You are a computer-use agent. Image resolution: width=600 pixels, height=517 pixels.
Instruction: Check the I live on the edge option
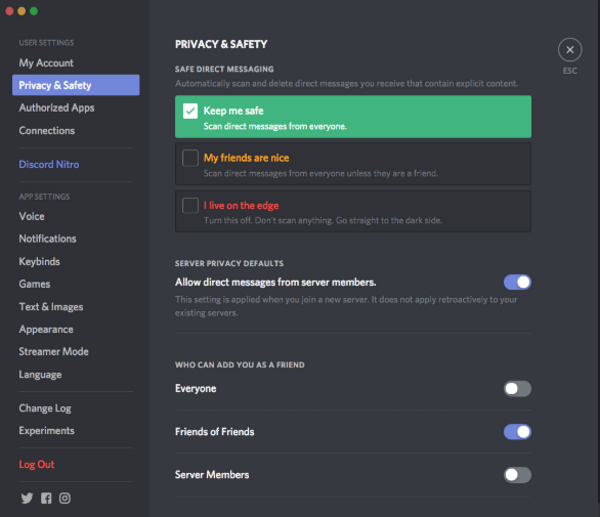(x=190, y=205)
